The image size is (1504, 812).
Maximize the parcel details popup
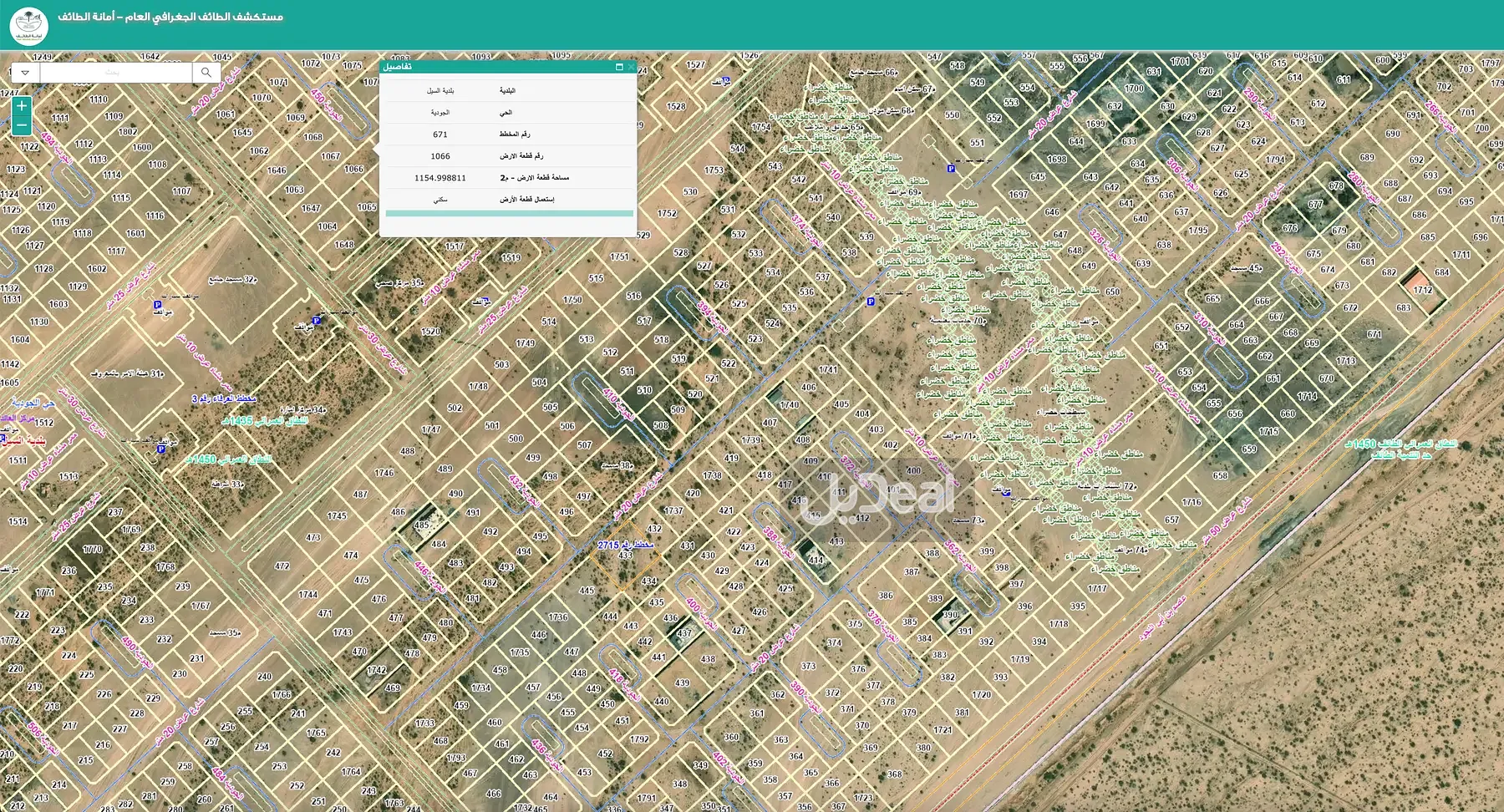pyautogui.click(x=619, y=67)
